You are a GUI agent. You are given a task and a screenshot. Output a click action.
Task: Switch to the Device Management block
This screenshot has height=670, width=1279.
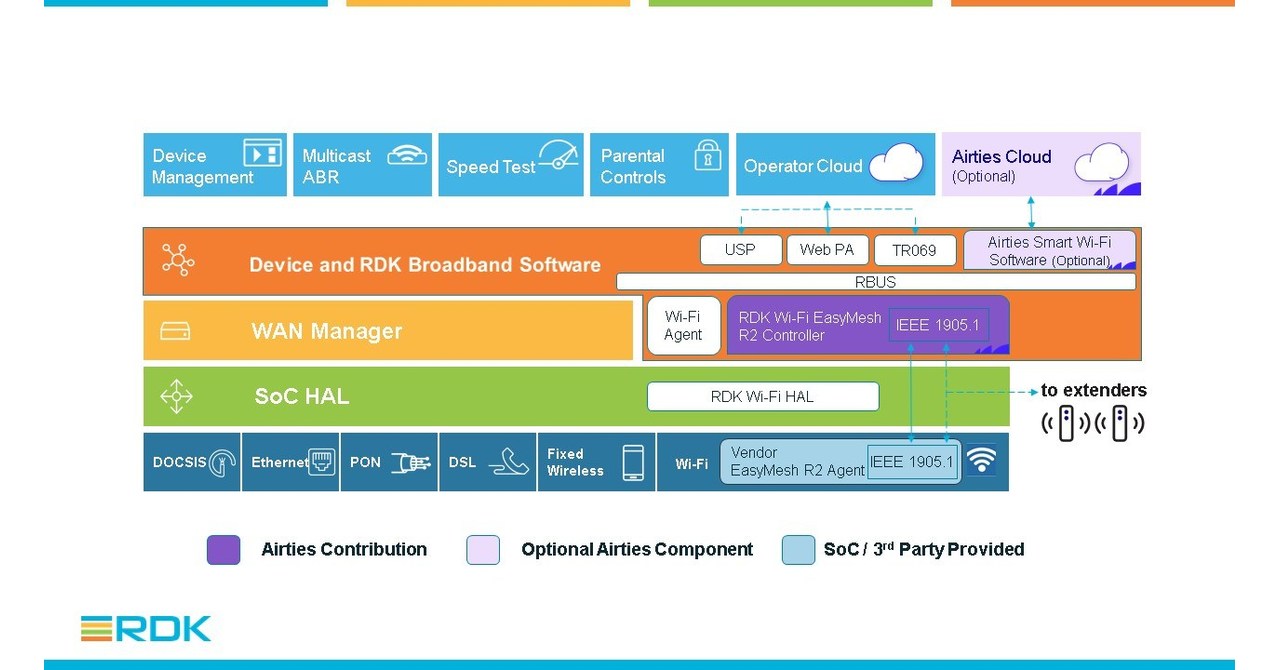coord(214,164)
